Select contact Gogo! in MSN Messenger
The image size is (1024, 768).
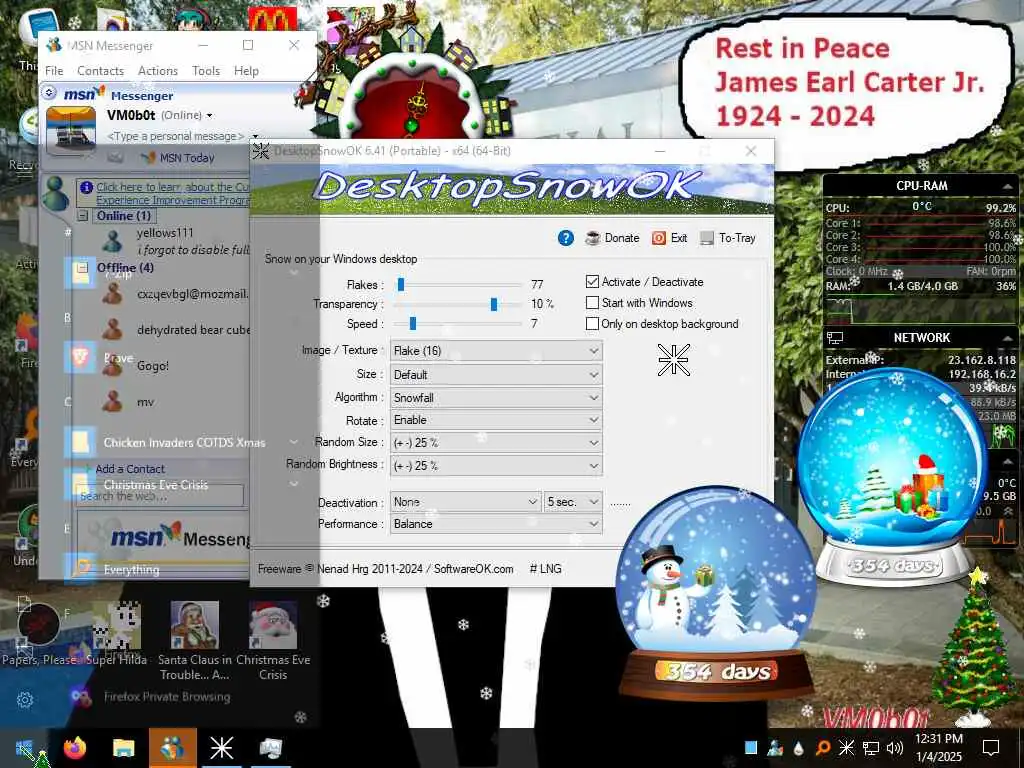click(153, 366)
